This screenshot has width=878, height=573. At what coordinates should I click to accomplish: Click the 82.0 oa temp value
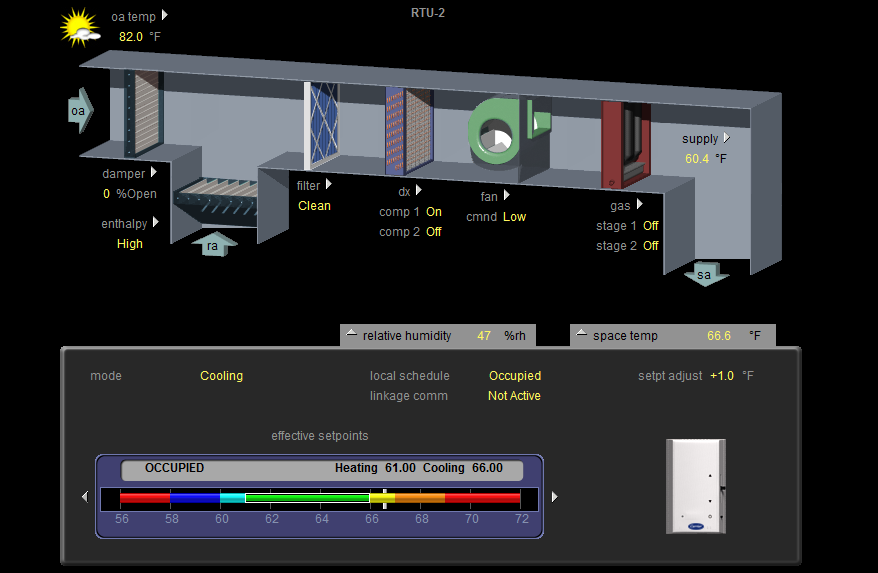pos(131,36)
